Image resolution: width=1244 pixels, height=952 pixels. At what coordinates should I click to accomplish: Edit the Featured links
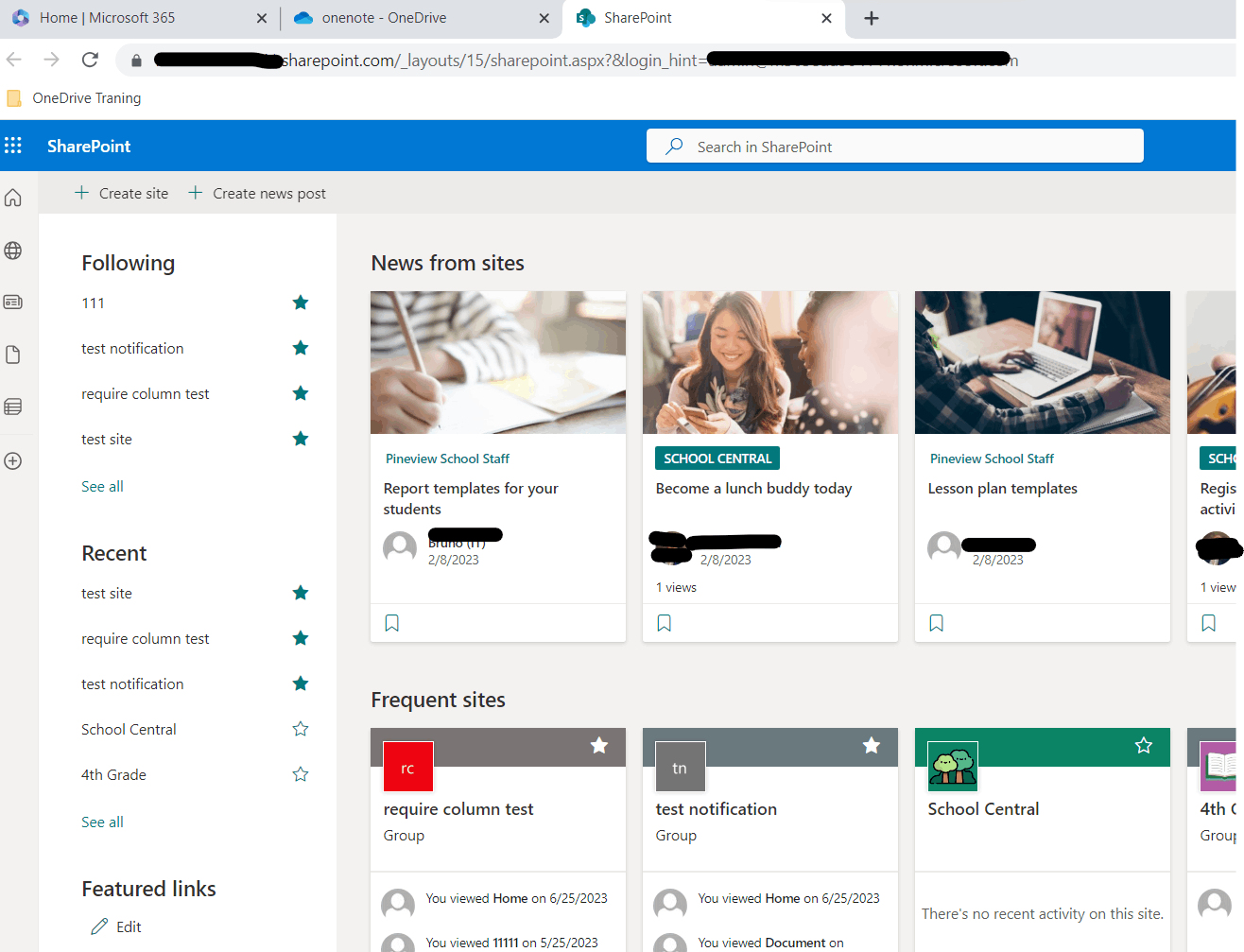[x=116, y=926]
